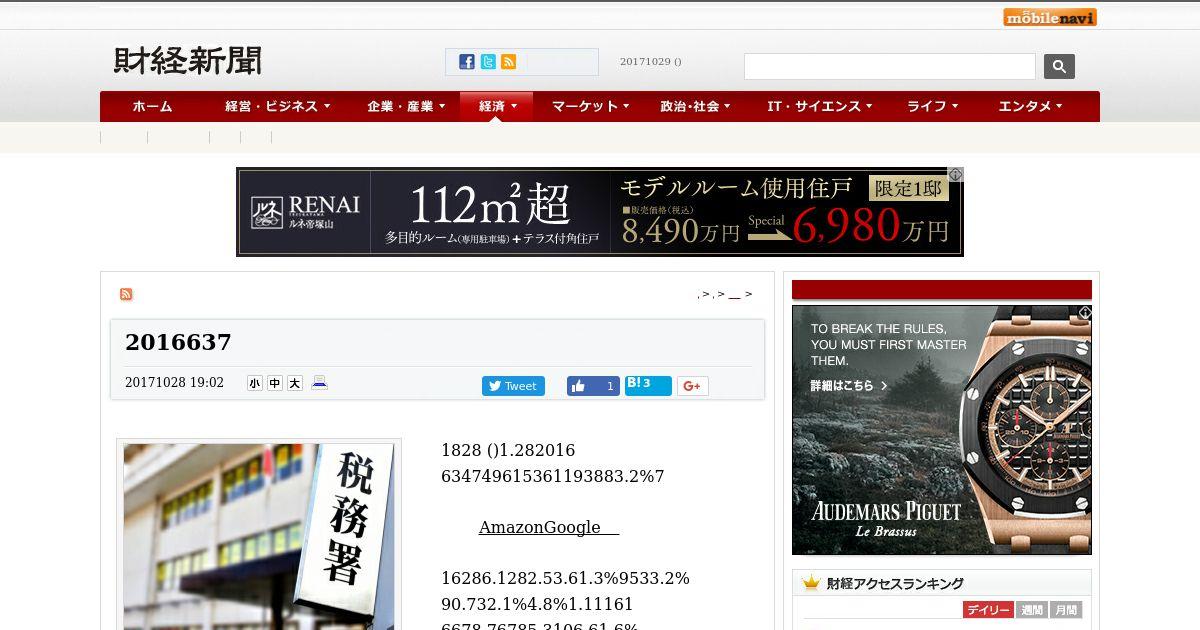
Task: Click the orange RSS icon above article
Action: (x=126, y=294)
